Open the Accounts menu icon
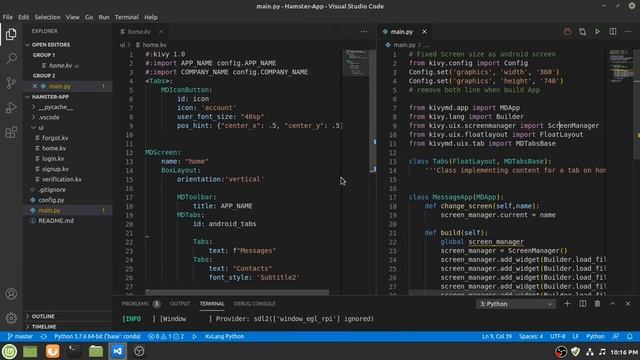This screenshot has width=640, height=360. click(x=11, y=293)
